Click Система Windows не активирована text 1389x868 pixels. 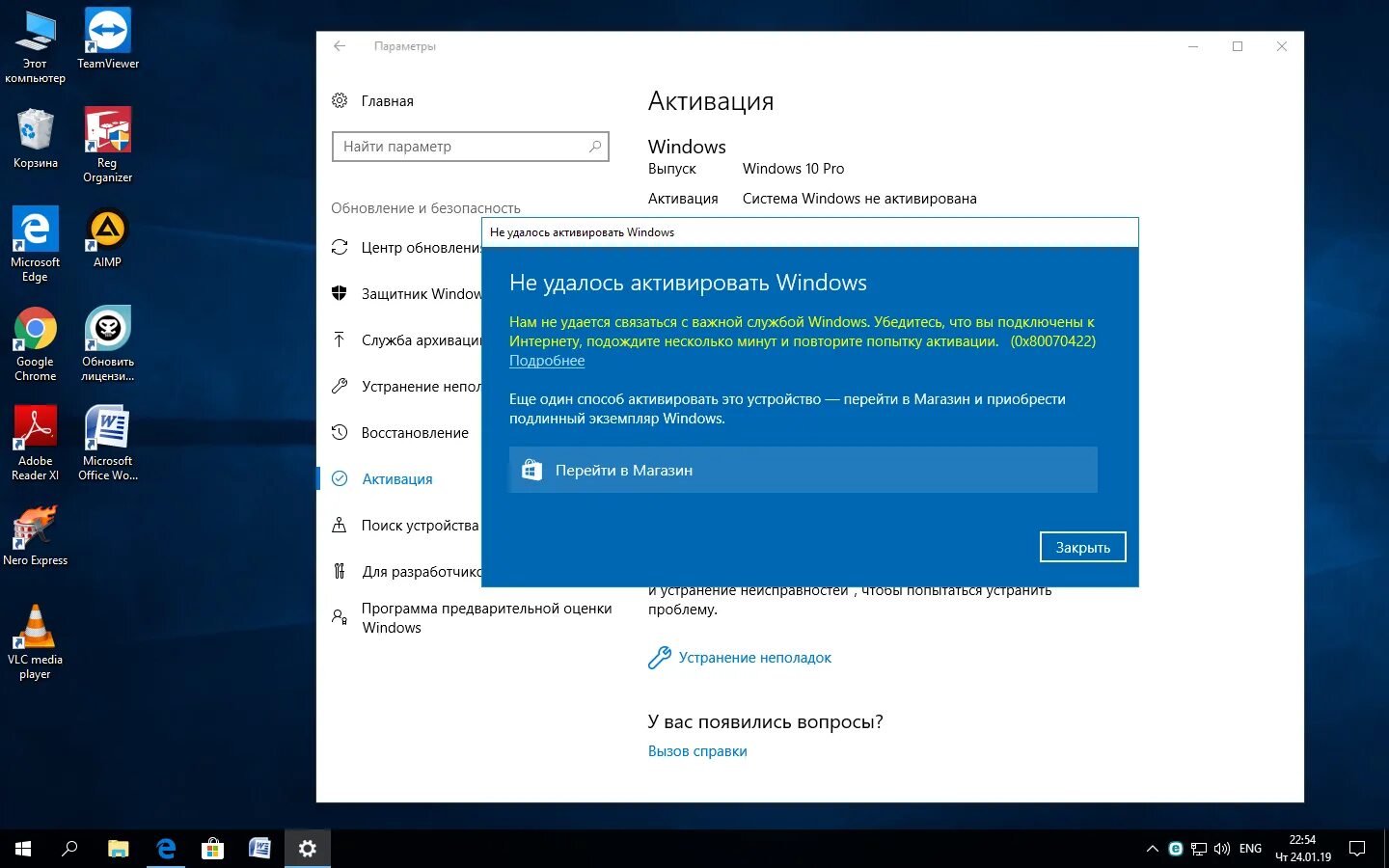[859, 199]
